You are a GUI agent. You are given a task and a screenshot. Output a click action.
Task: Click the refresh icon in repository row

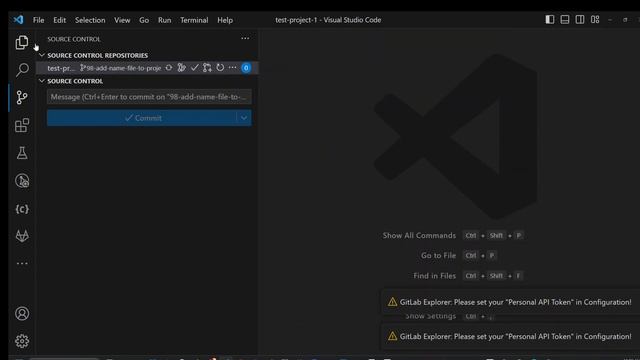point(220,68)
